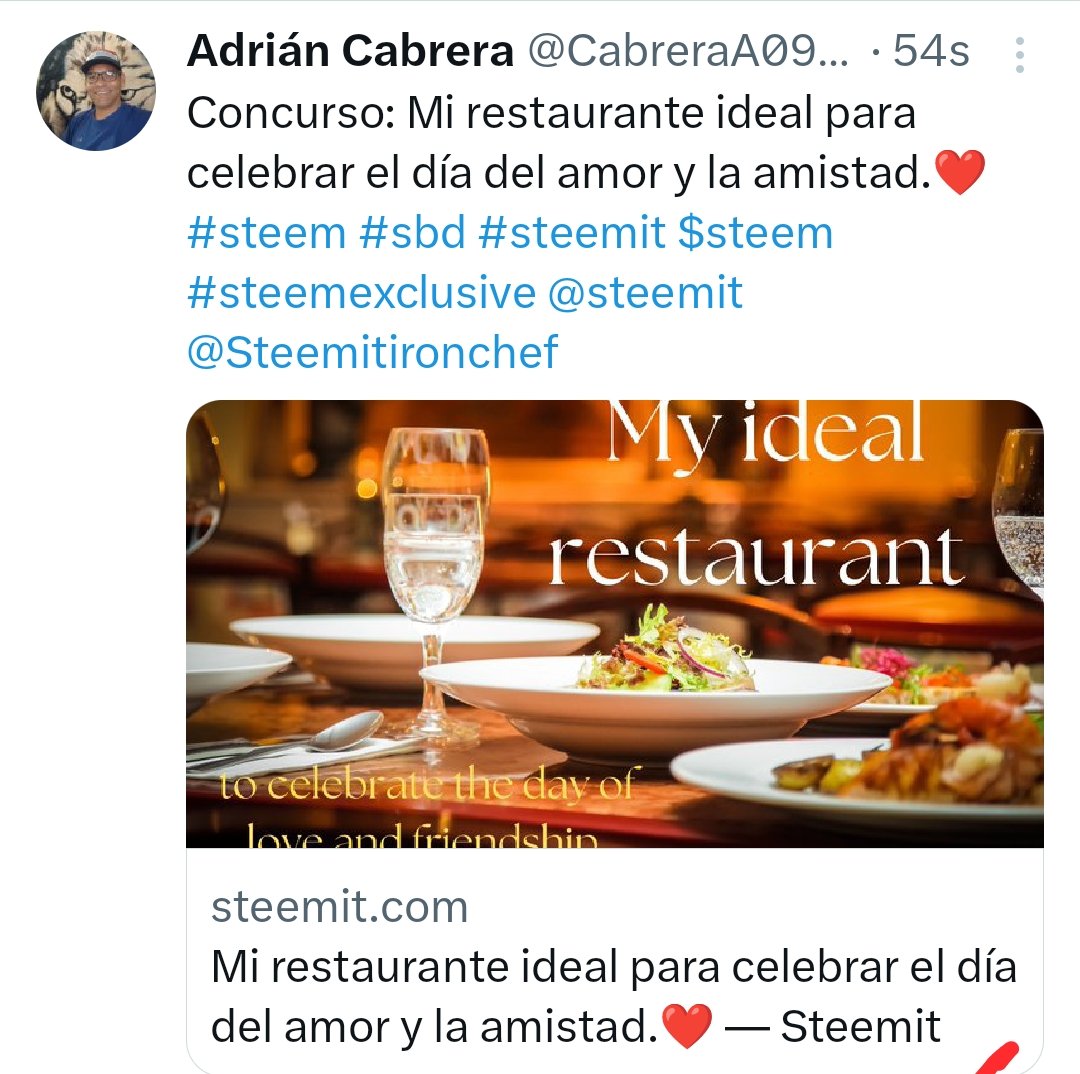Open Adrián Cabrera's profile avatar

point(96,91)
